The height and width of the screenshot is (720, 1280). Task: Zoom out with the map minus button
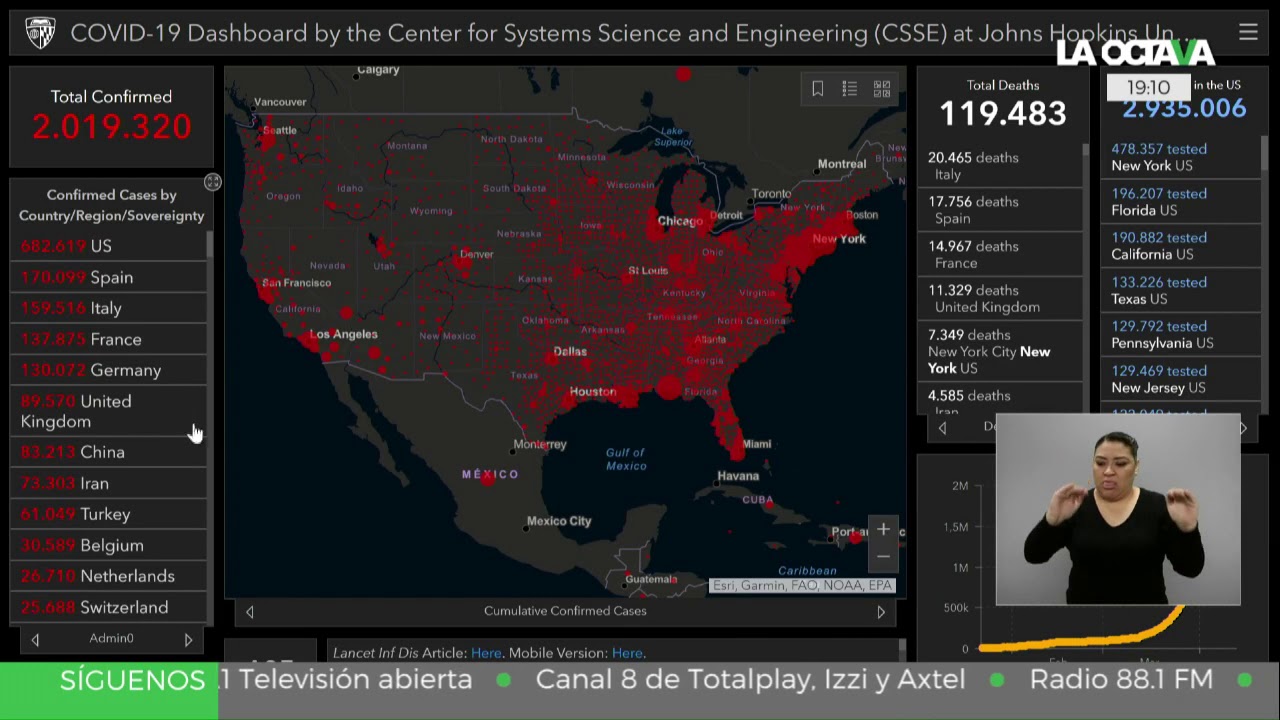(883, 557)
